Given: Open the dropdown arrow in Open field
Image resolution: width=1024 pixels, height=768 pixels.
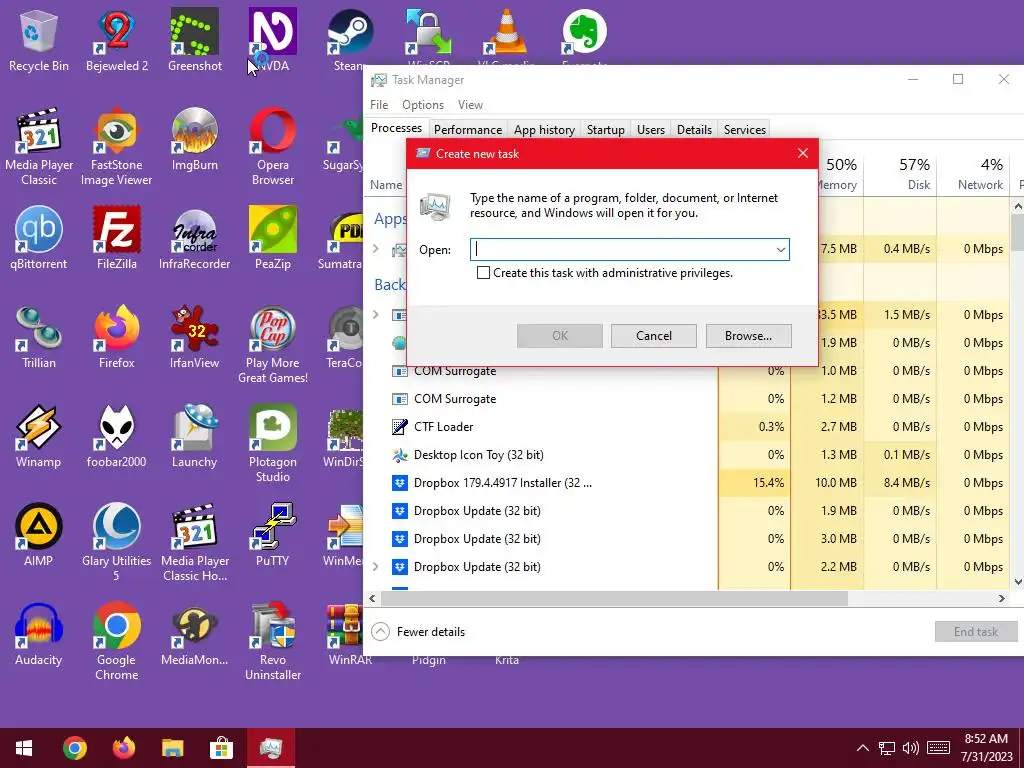Looking at the screenshot, I should point(780,249).
